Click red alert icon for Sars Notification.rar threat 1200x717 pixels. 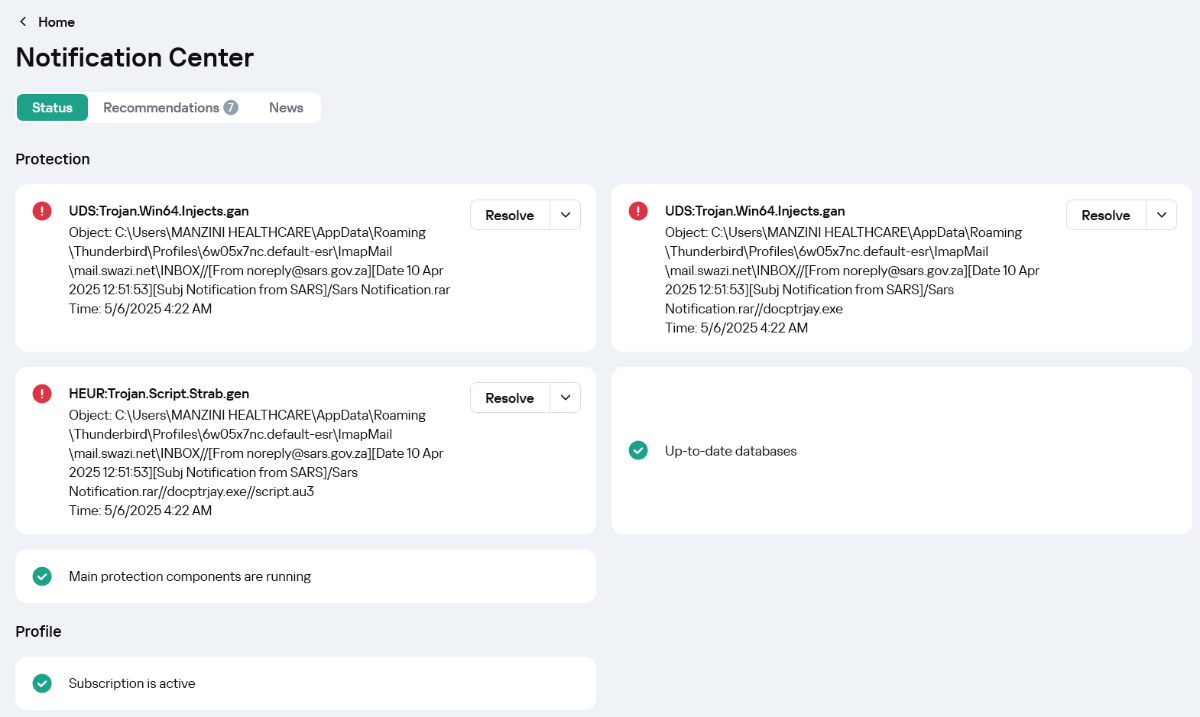click(x=42, y=211)
